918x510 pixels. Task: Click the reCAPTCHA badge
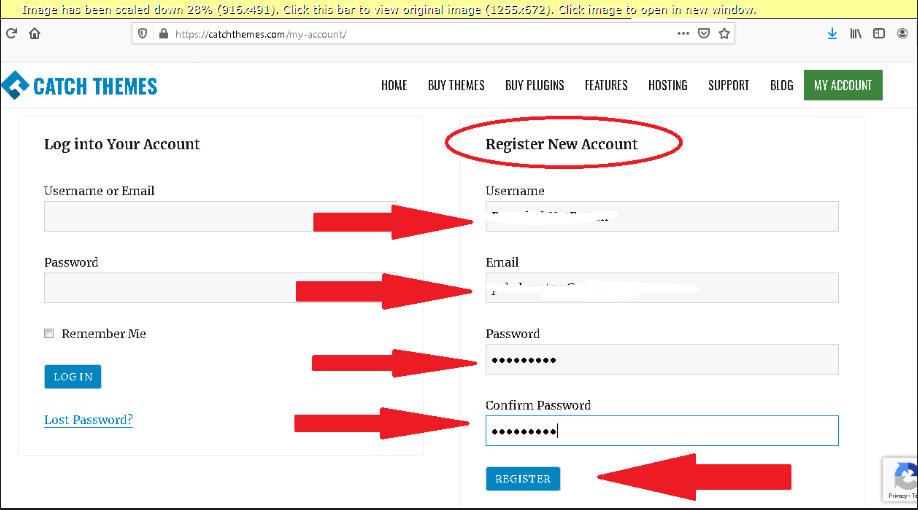click(900, 480)
